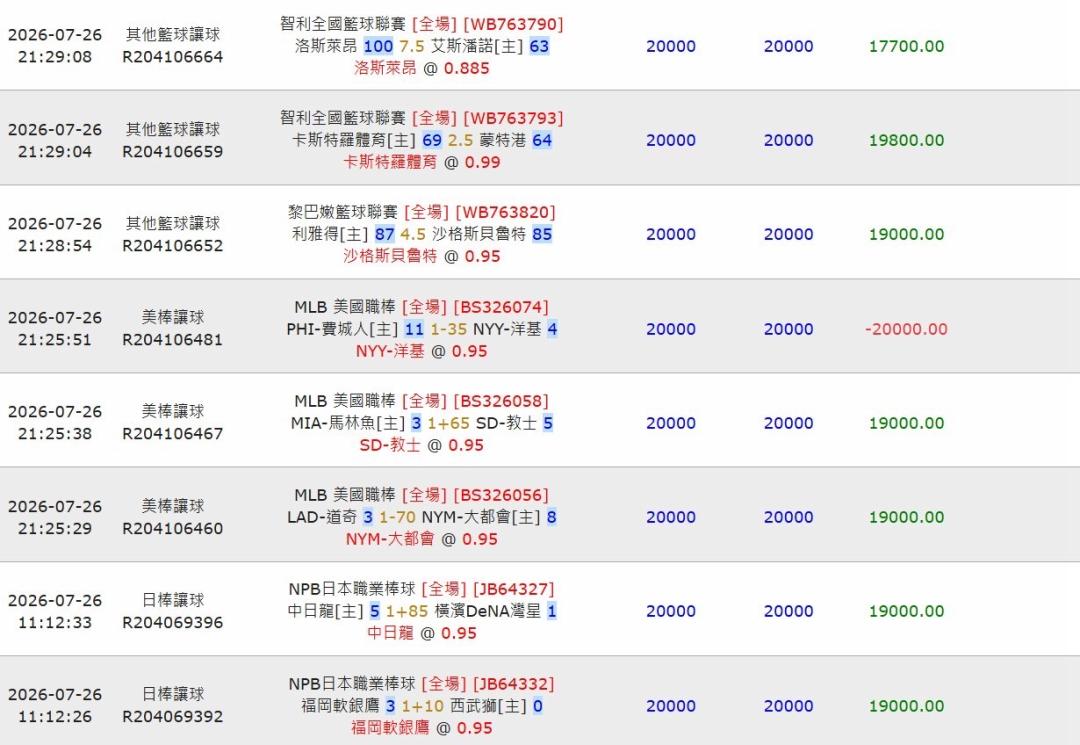Open bet record R204069396

point(173,622)
